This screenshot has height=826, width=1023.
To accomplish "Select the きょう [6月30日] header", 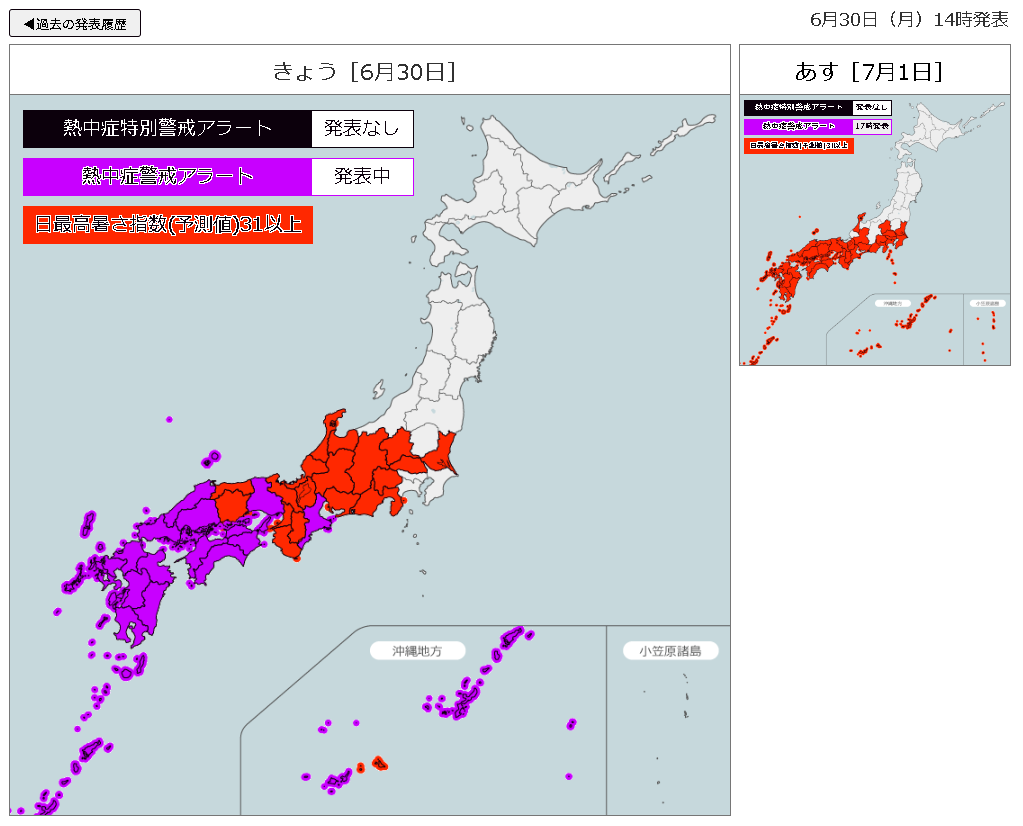I will [x=369, y=71].
